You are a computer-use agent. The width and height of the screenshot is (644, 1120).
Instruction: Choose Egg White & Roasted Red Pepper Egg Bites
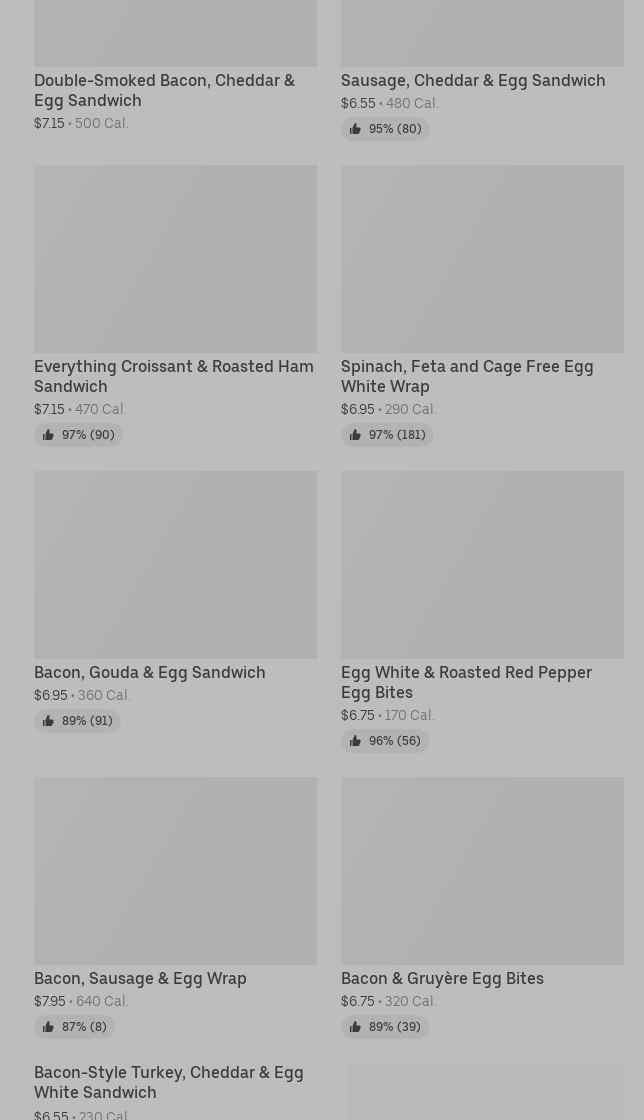click(x=466, y=682)
